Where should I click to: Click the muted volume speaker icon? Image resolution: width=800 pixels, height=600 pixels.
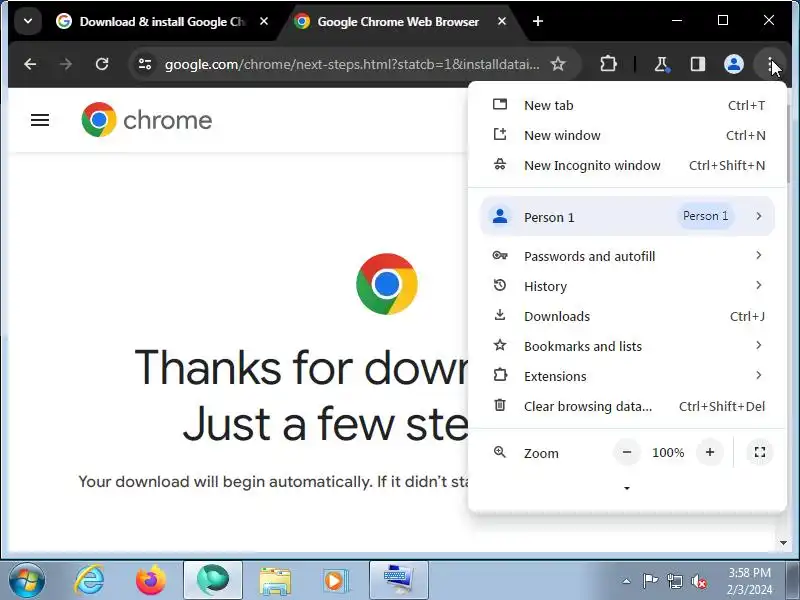(699, 581)
